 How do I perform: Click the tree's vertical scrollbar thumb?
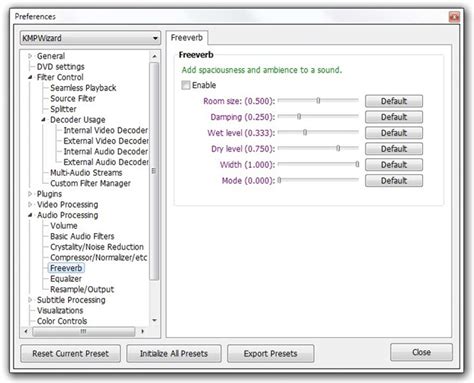[x=154, y=171]
